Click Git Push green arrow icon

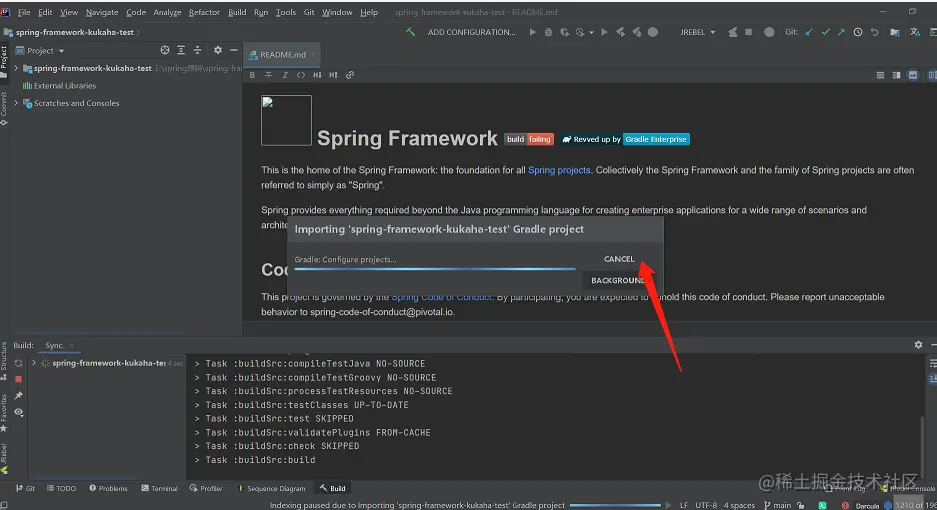click(x=841, y=32)
